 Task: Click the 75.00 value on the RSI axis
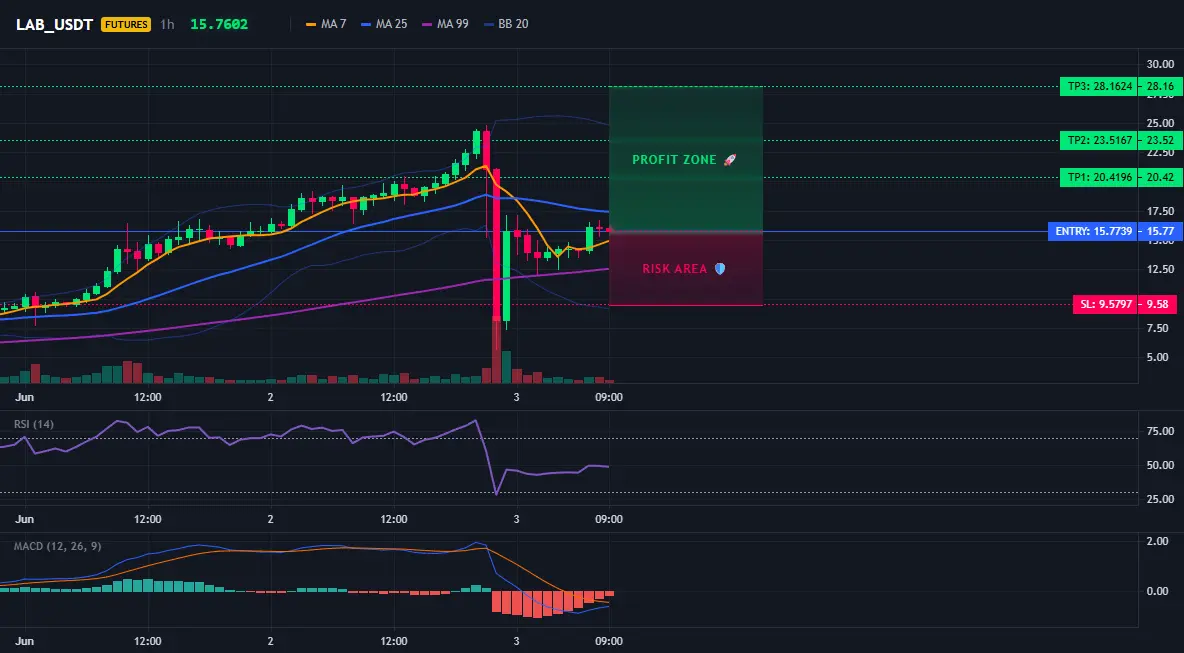click(x=1161, y=431)
